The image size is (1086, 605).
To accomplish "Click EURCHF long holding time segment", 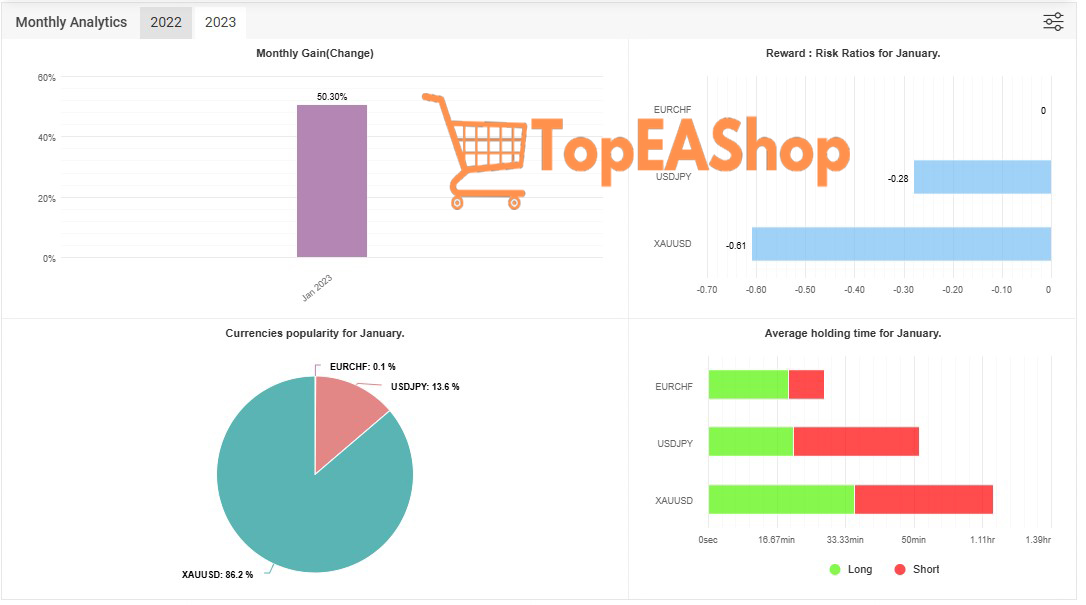I will pyautogui.click(x=748, y=385).
